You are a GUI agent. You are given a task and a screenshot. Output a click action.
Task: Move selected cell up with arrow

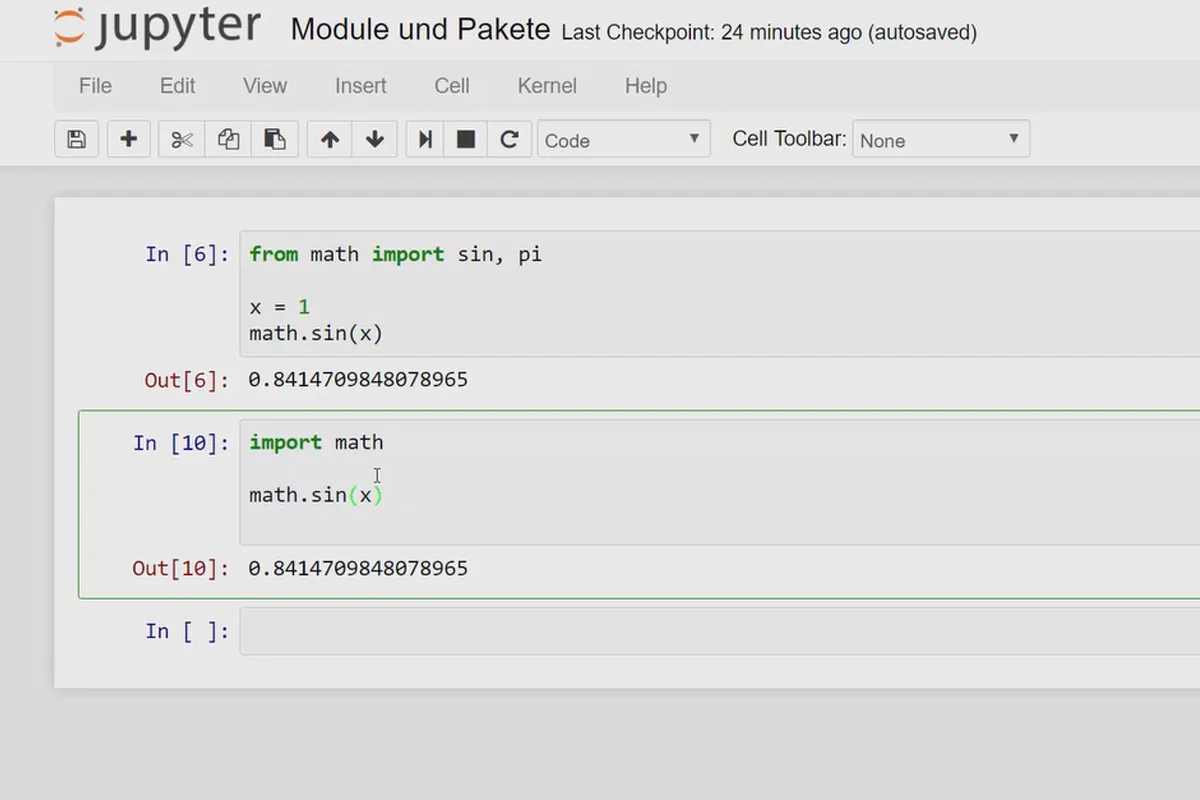(330, 140)
